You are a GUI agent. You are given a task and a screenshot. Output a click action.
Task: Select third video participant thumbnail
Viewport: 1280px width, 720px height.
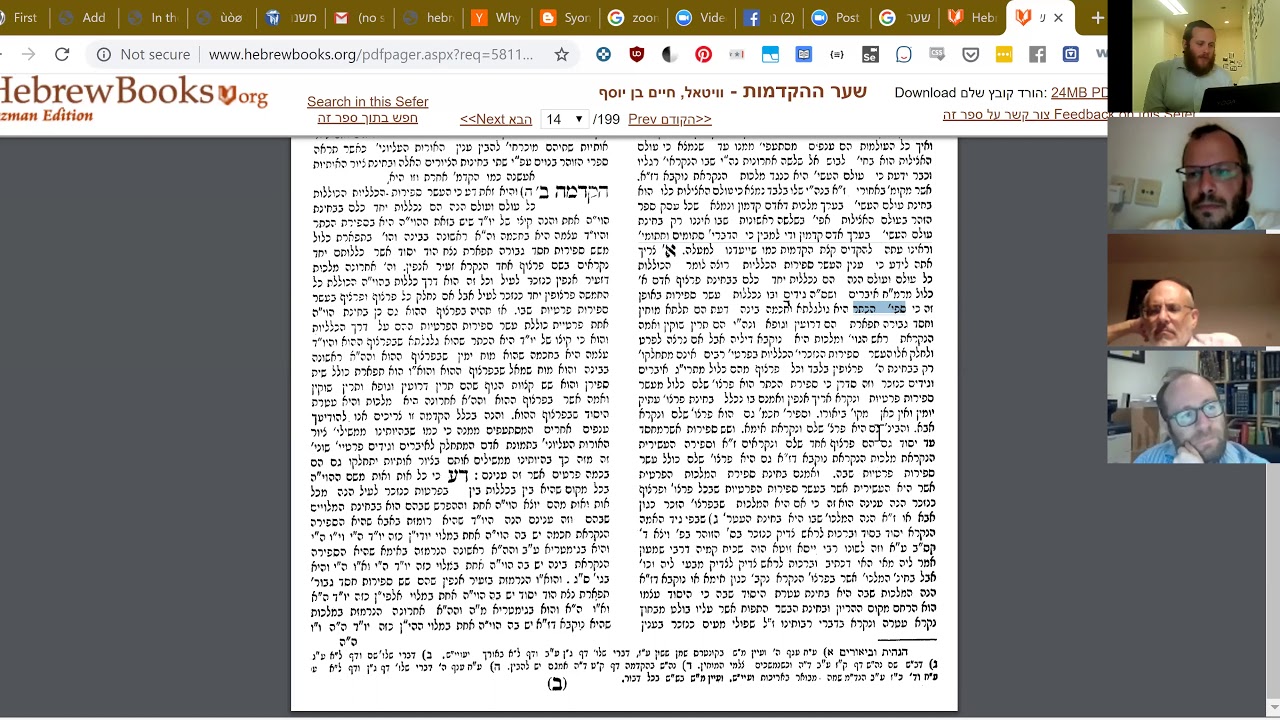[1193, 290]
